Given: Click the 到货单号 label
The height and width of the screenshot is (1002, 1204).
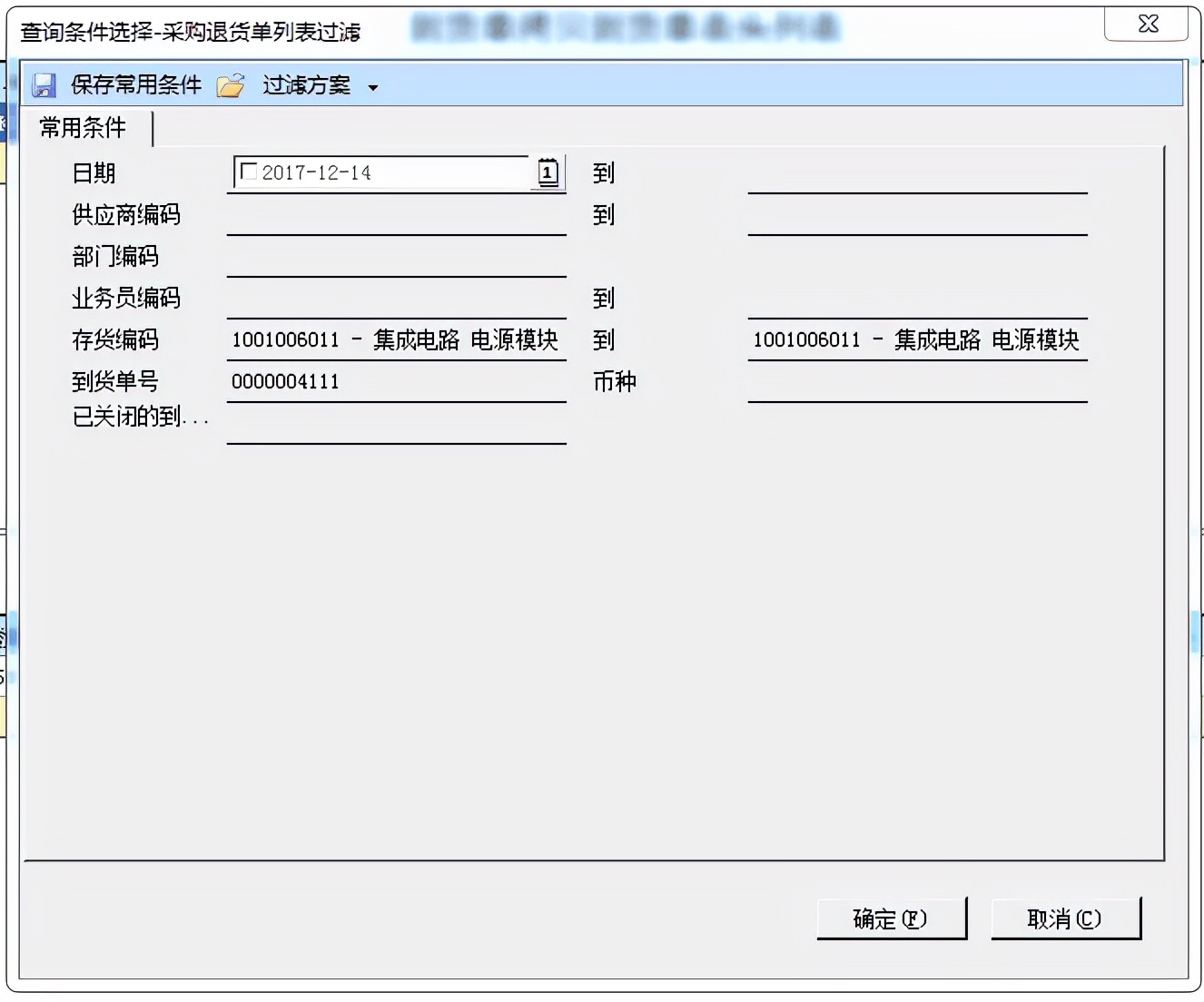Looking at the screenshot, I should pos(115,382).
